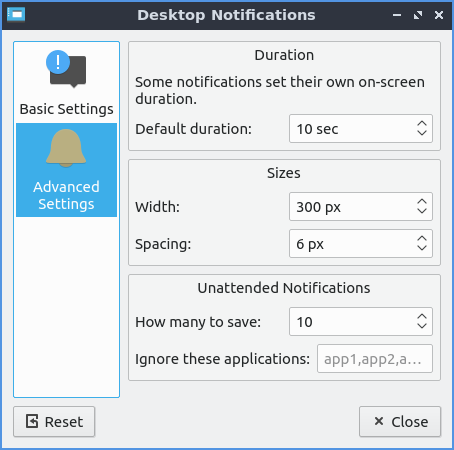Viewport: 454px width, 450px height.
Task: Minimize the Desktop Notifications window
Action: [x=397, y=15]
